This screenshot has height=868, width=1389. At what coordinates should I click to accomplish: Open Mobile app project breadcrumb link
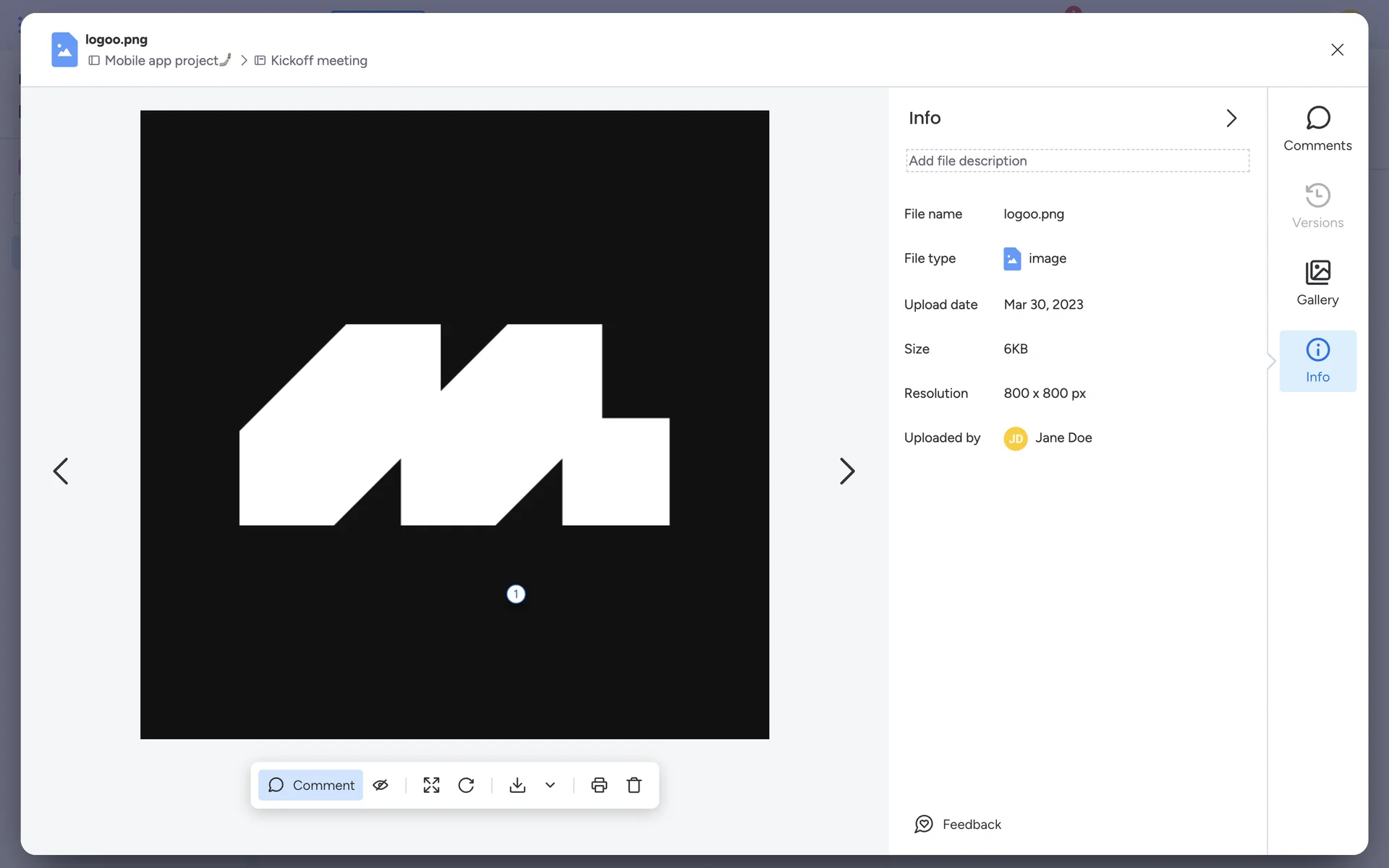(x=161, y=61)
